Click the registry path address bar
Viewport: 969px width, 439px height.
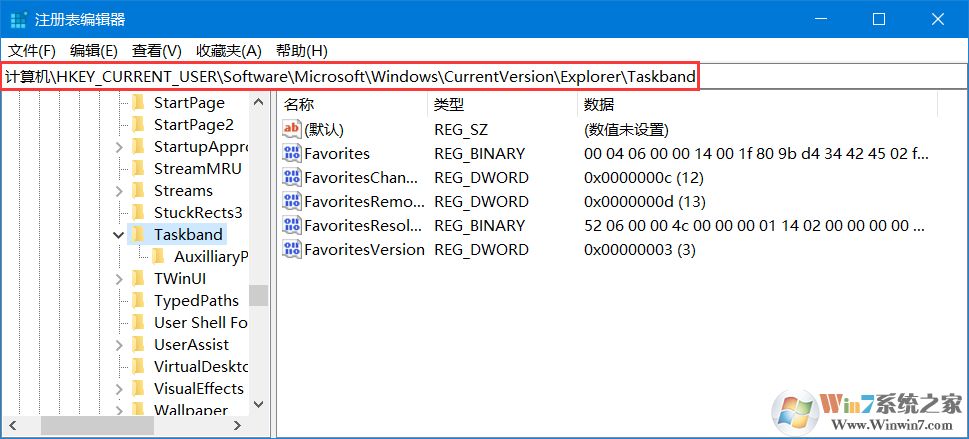tap(350, 77)
